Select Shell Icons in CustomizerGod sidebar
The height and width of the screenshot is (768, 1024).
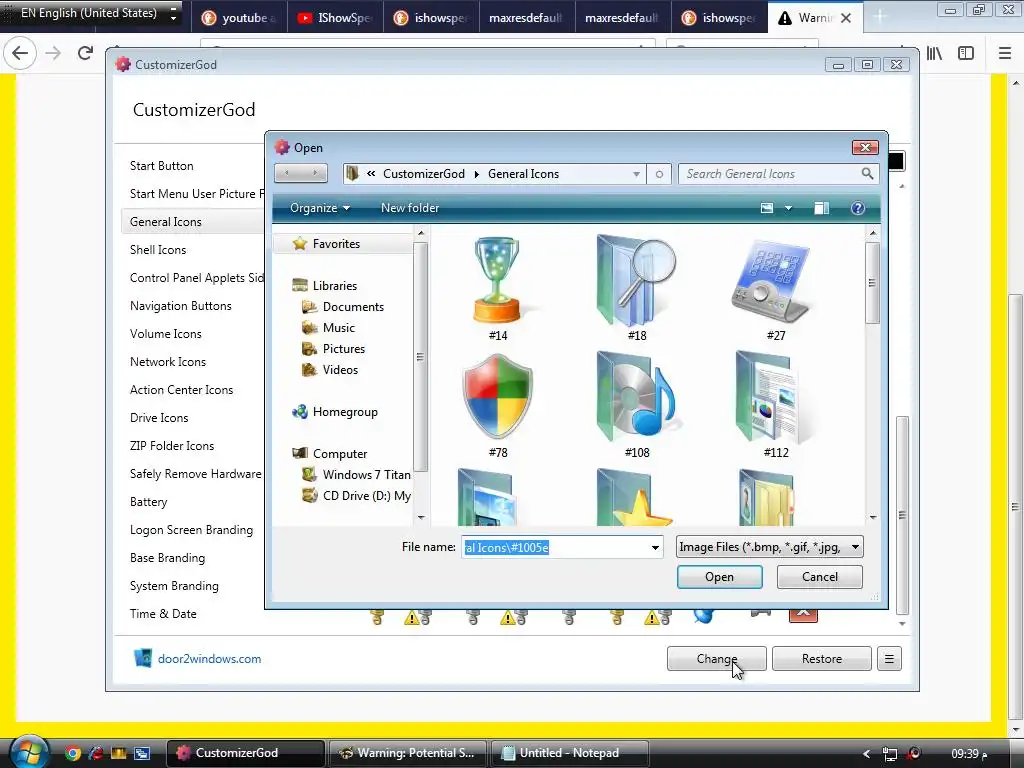click(x=158, y=249)
